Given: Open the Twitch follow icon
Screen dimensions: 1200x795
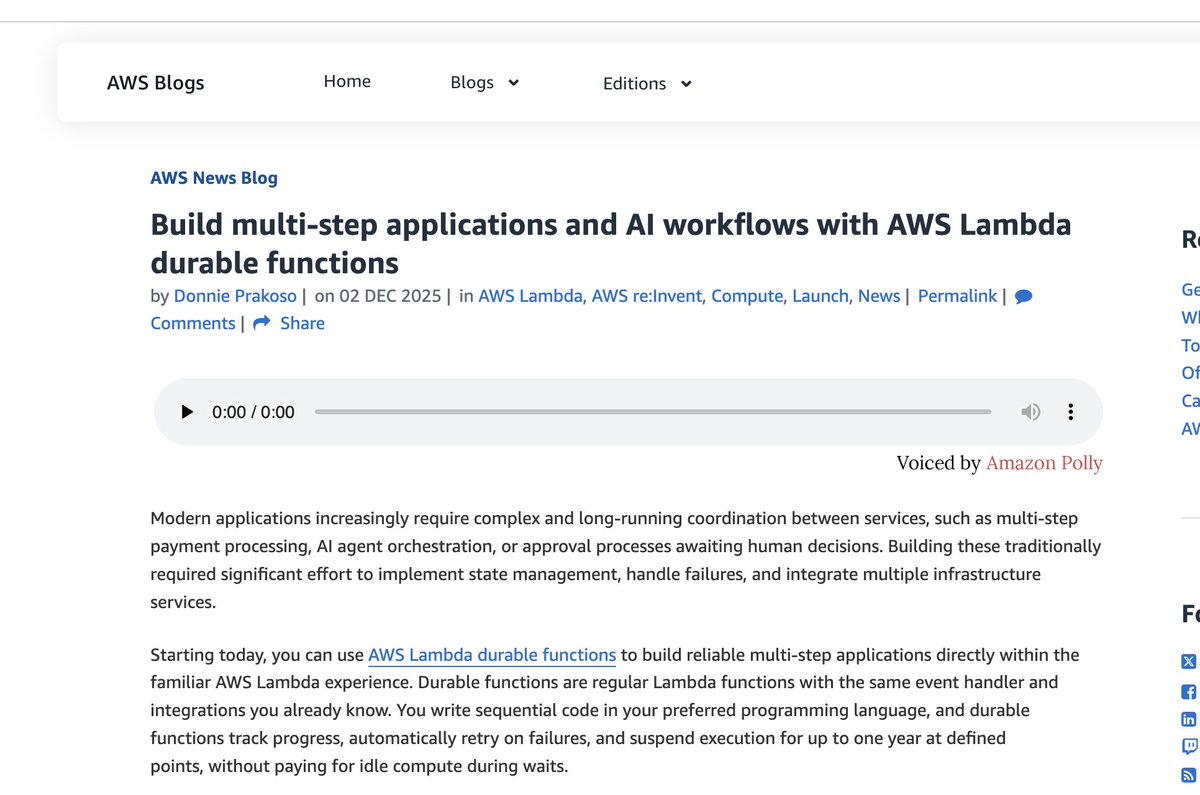Looking at the screenshot, I should [x=1188, y=746].
